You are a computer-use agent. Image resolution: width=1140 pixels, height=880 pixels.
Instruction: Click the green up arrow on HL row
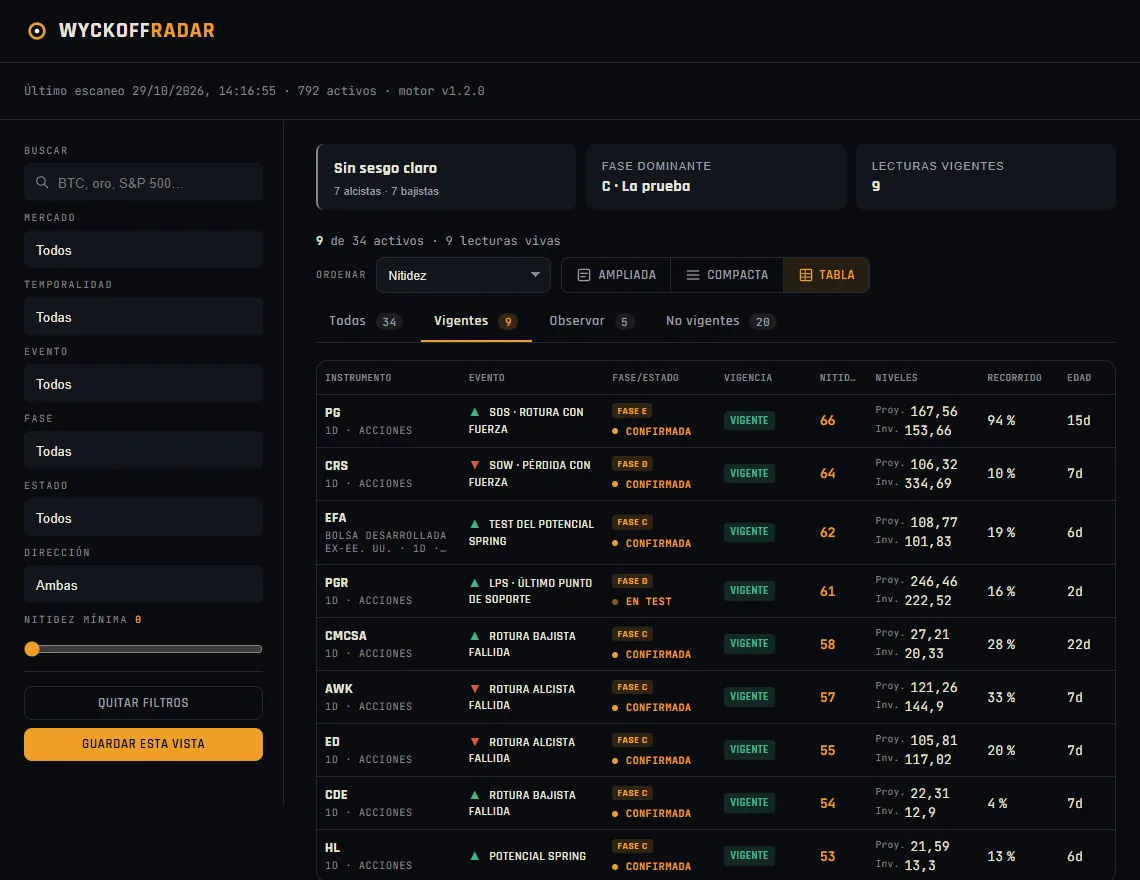pos(475,856)
